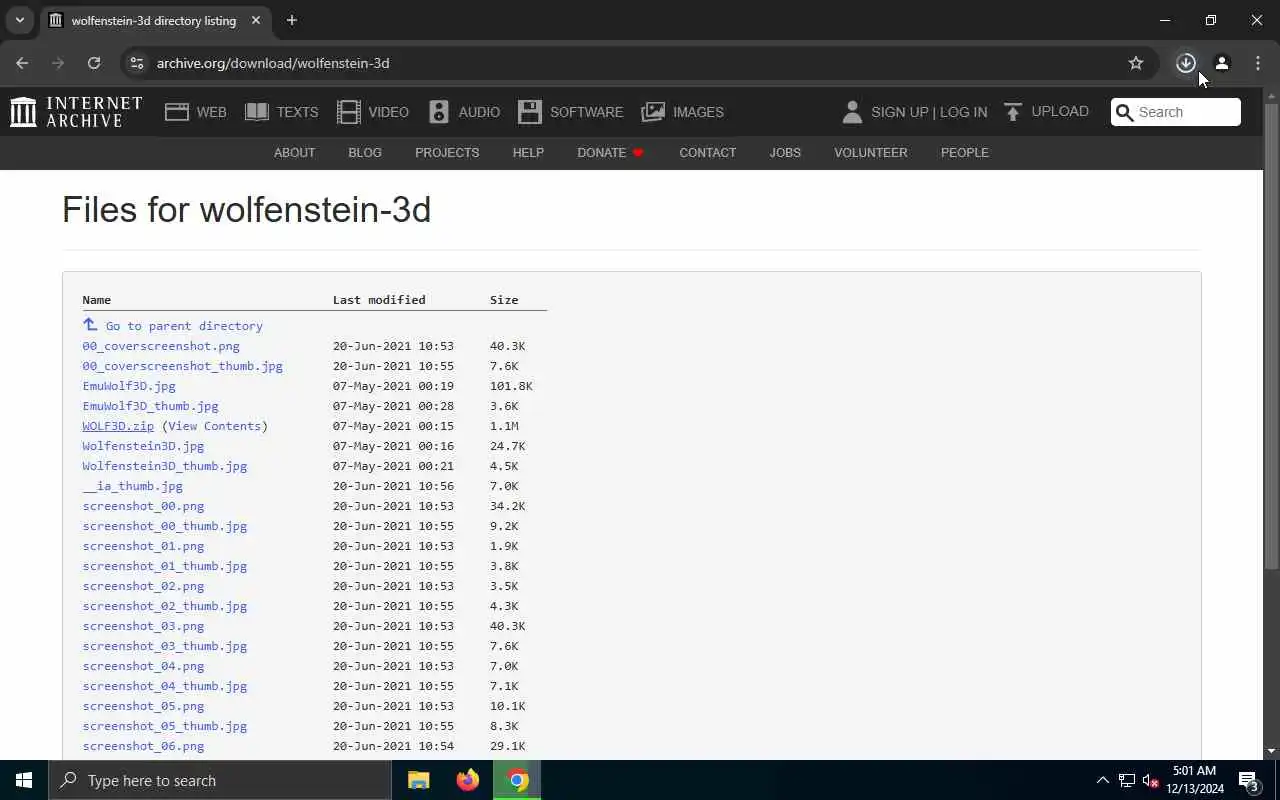Open the tab search dropdown arrow
Image resolution: width=1280 pixels, height=800 pixels.
(19, 20)
